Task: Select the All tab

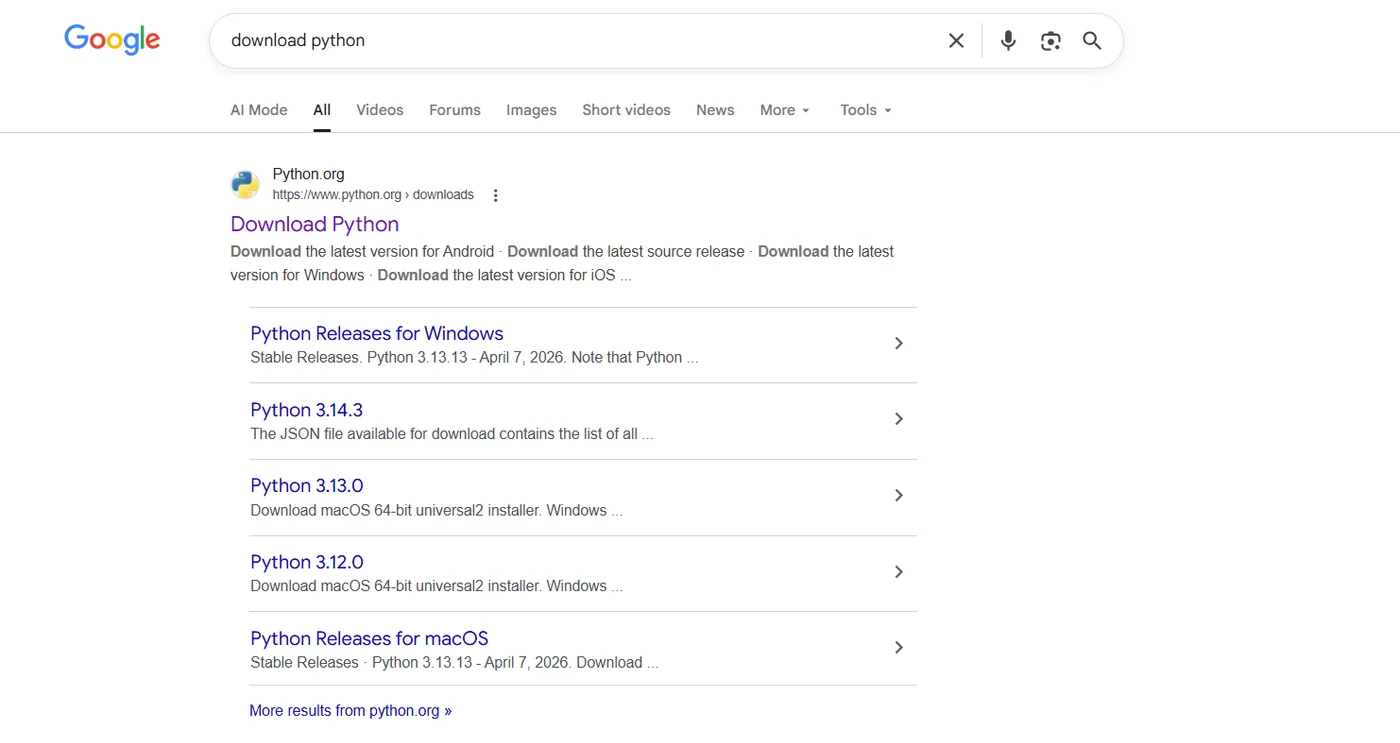Action: 322,110
